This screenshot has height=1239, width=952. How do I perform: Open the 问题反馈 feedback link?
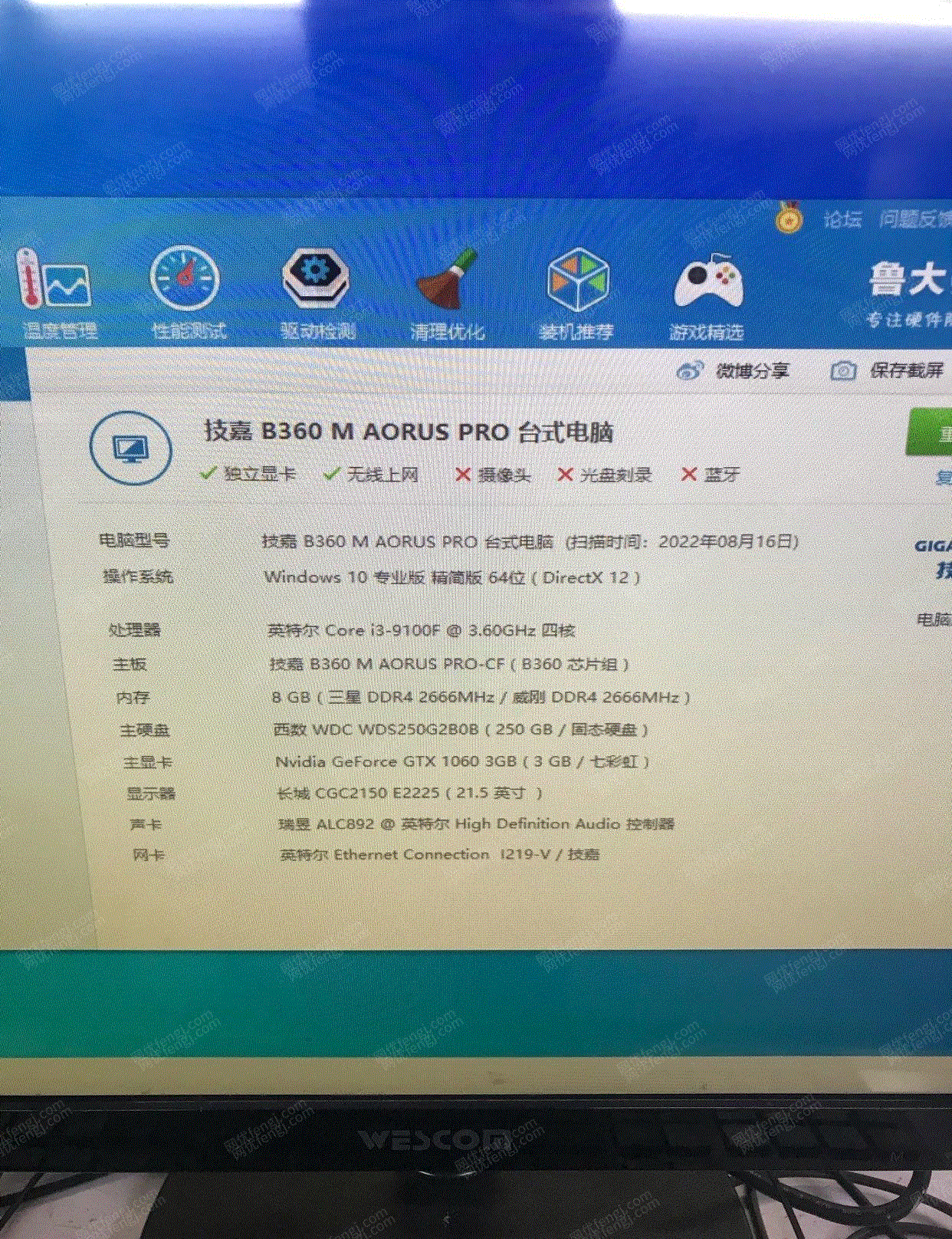(x=915, y=219)
